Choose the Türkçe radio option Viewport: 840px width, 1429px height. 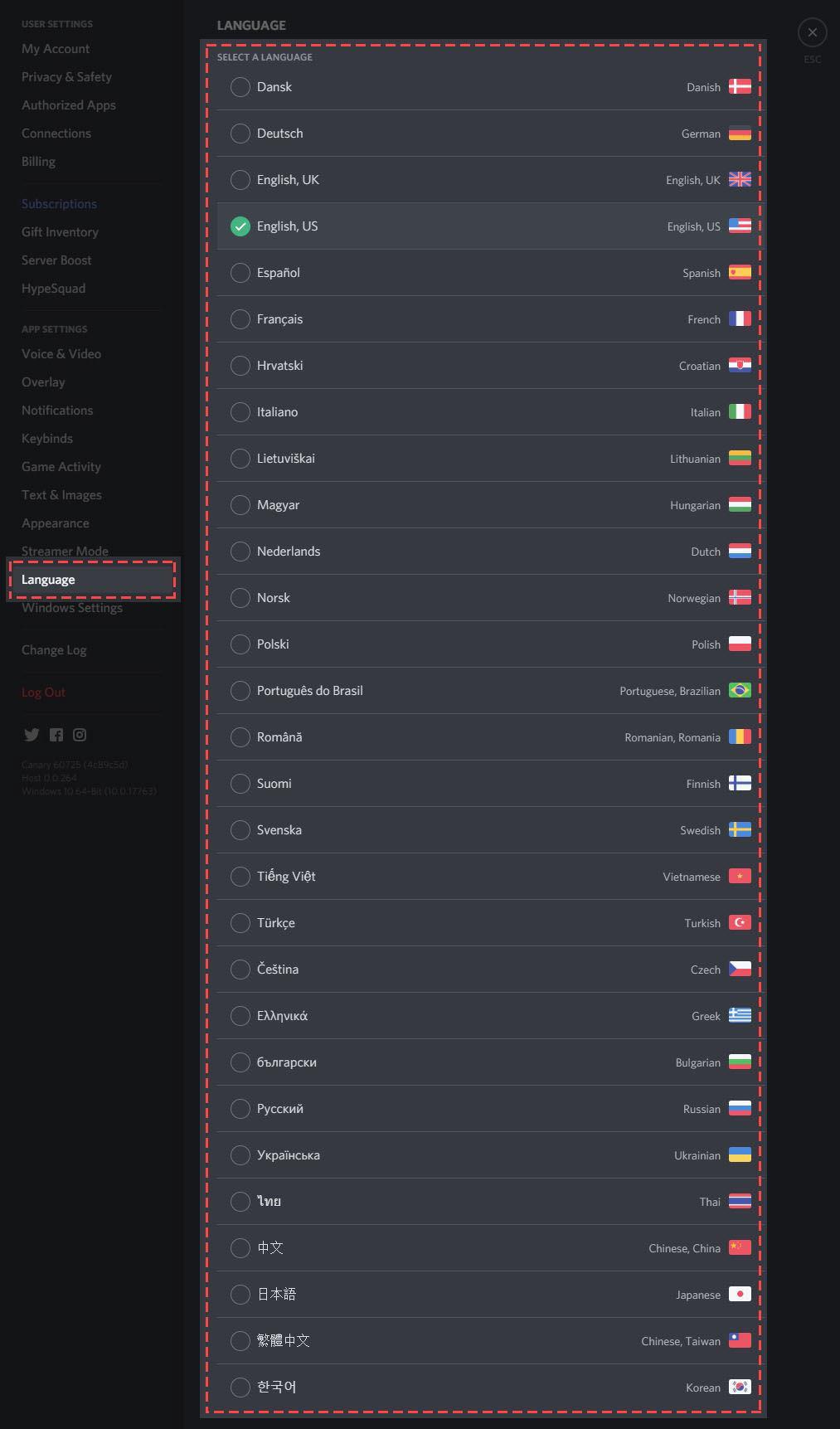240,923
